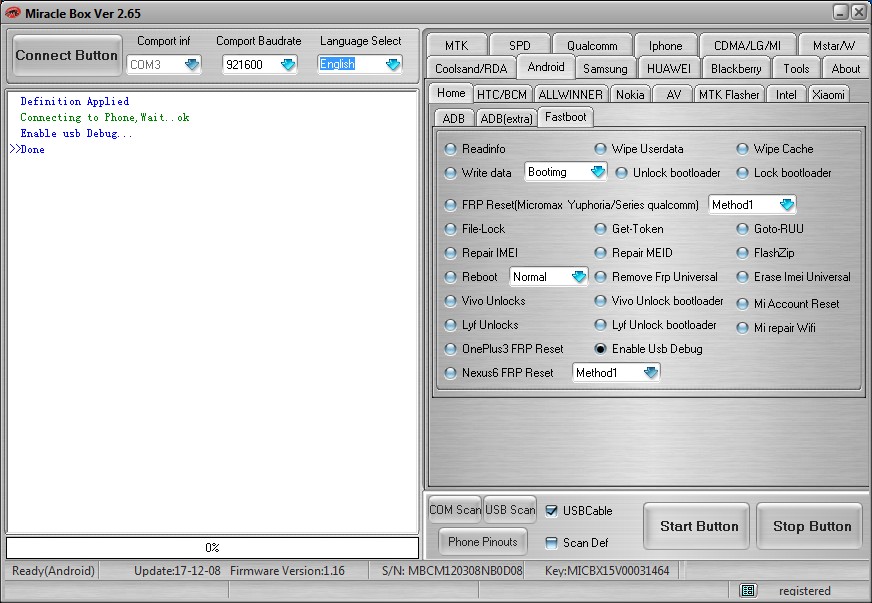Open the Nokia sub-tab
Screen dimensions: 872x603
630,94
